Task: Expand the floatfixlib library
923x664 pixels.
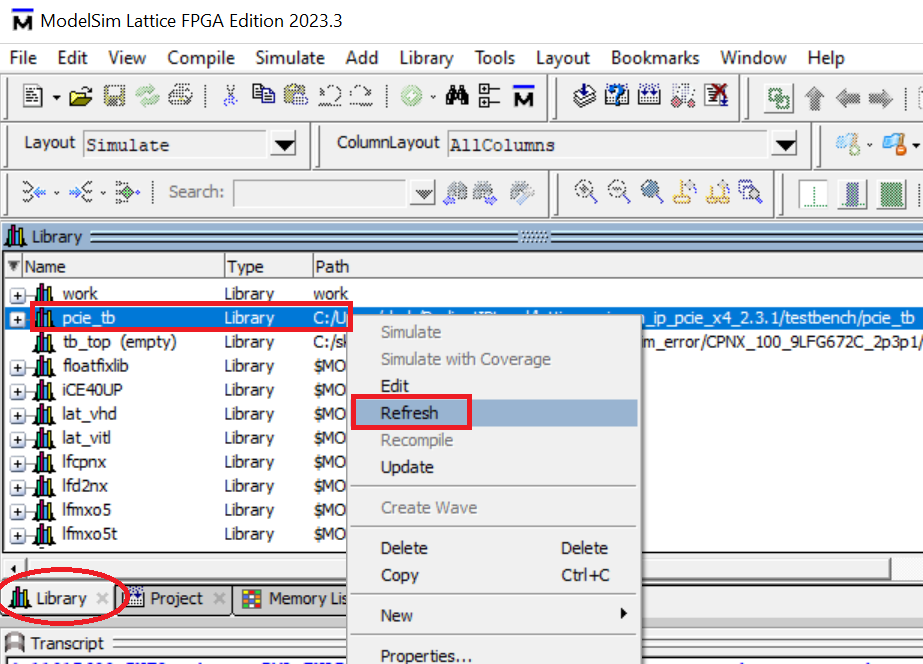Action: pos(18,367)
